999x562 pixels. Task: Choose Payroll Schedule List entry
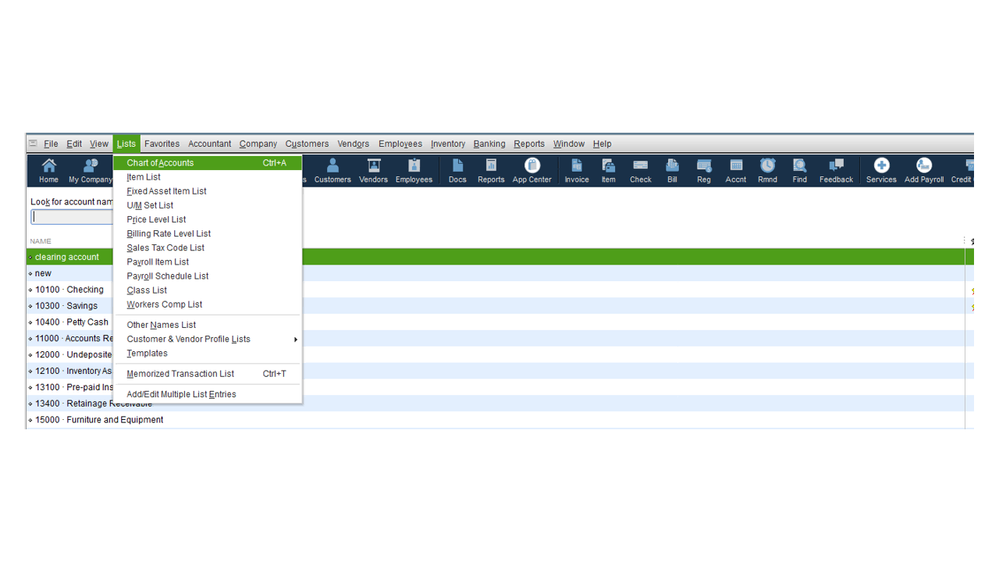click(208, 276)
